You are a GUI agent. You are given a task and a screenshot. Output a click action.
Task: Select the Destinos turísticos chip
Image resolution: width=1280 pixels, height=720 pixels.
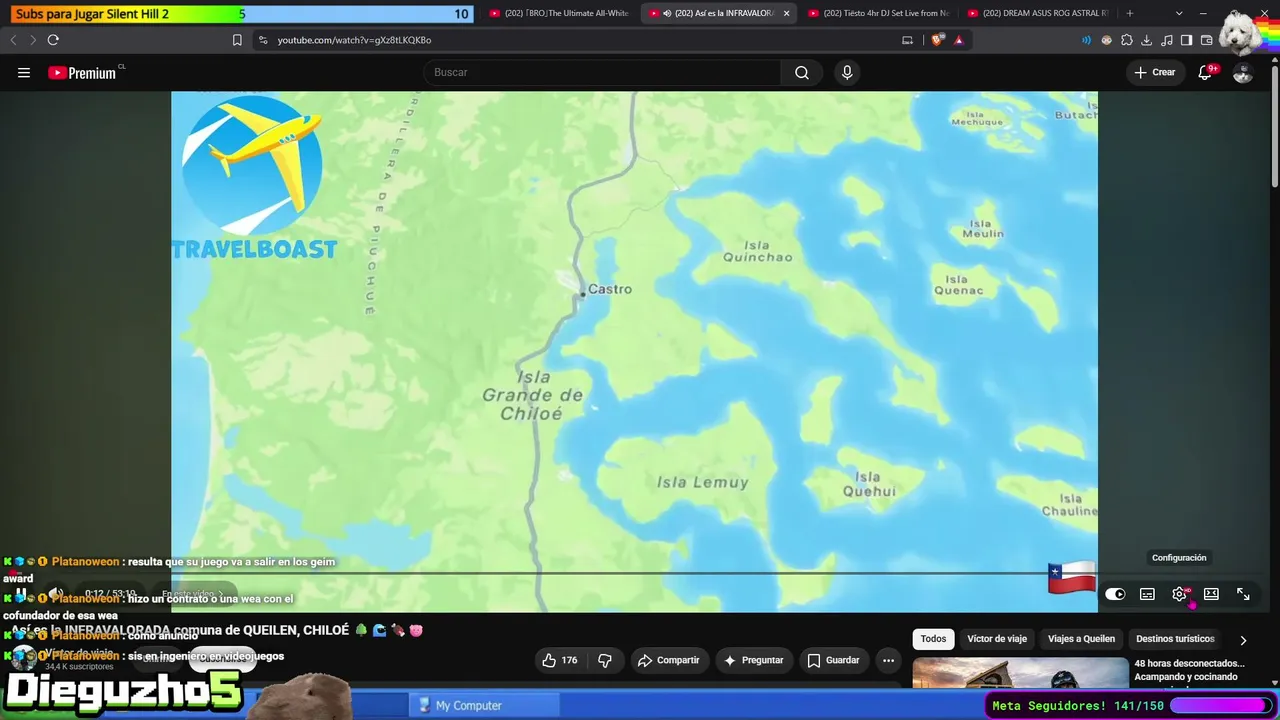(1175, 639)
